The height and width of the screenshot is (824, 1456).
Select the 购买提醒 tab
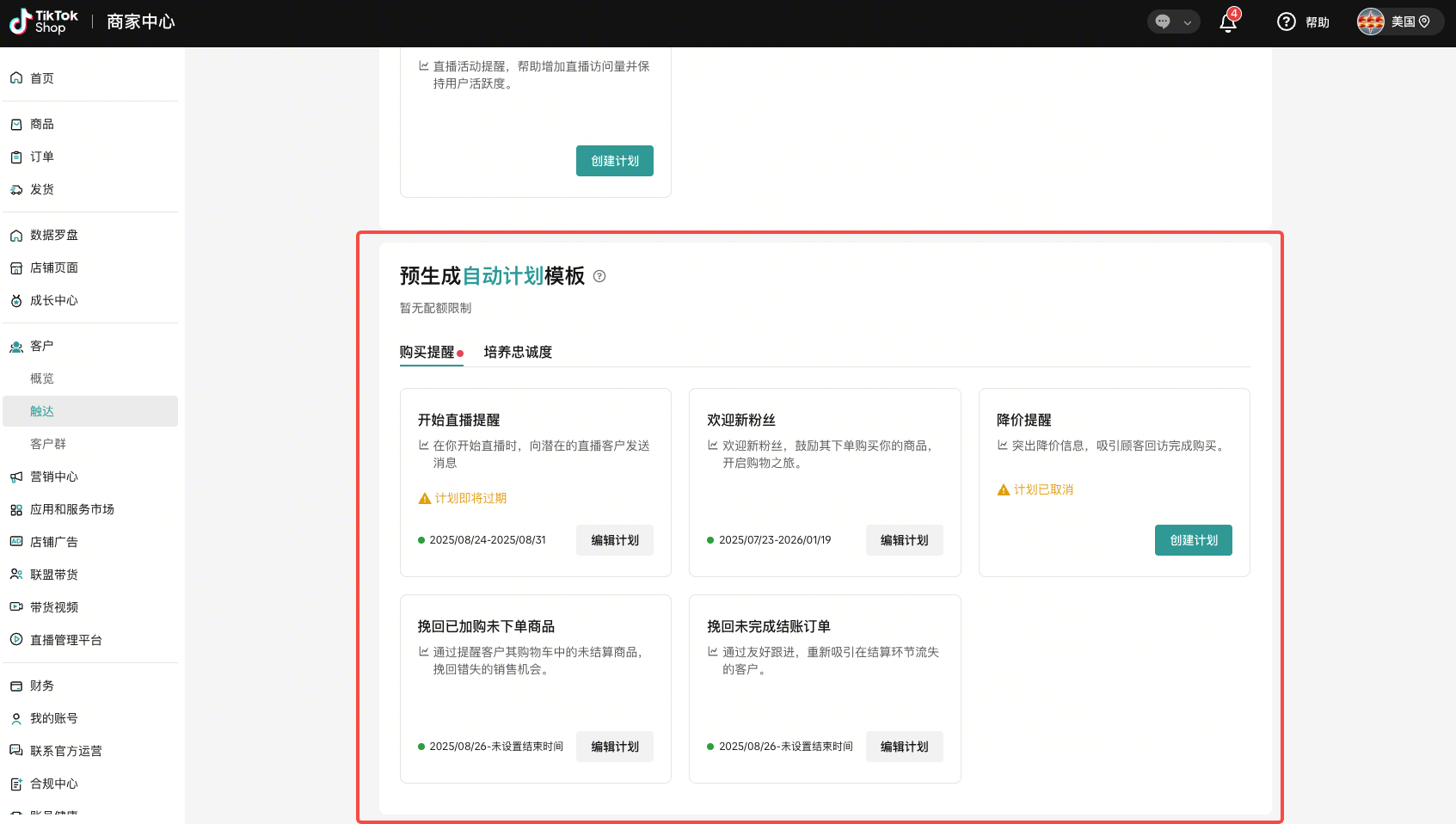click(x=427, y=352)
